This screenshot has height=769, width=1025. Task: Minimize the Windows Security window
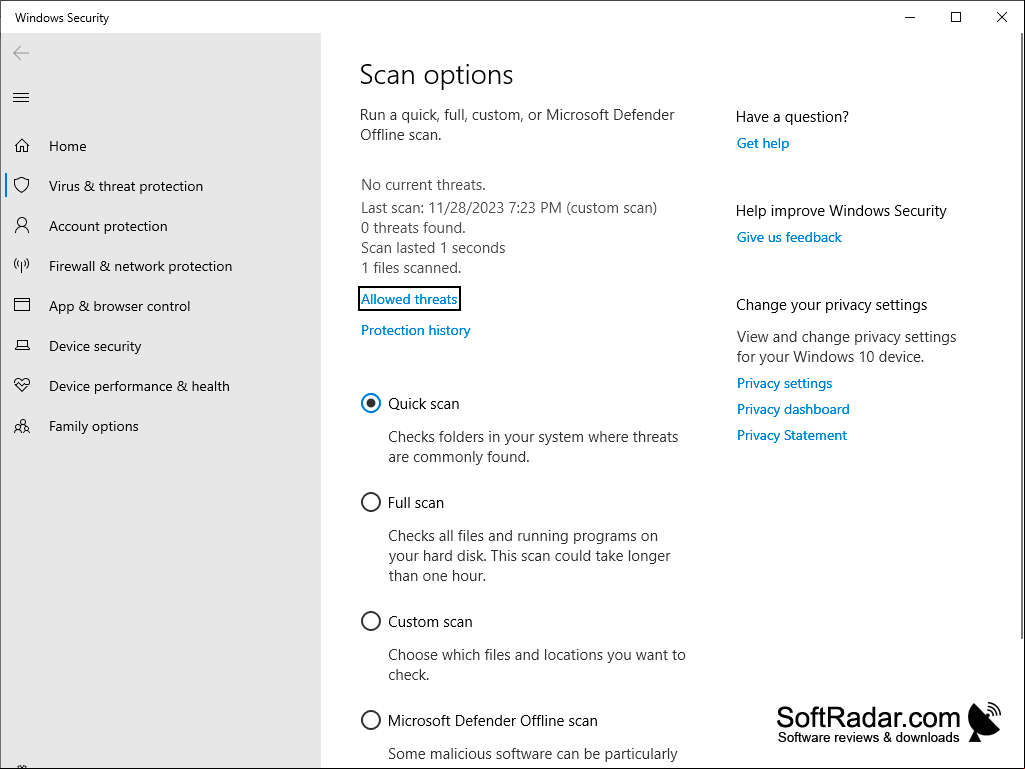click(x=909, y=17)
